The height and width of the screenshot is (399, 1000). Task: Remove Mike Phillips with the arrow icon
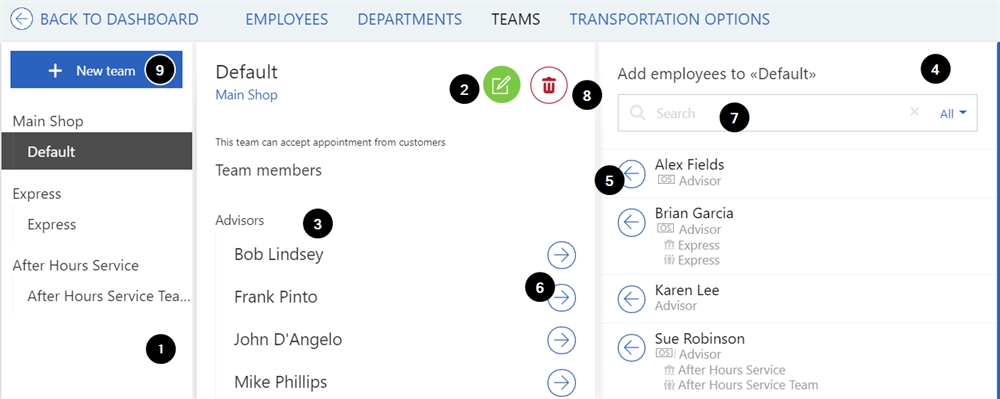pos(561,382)
